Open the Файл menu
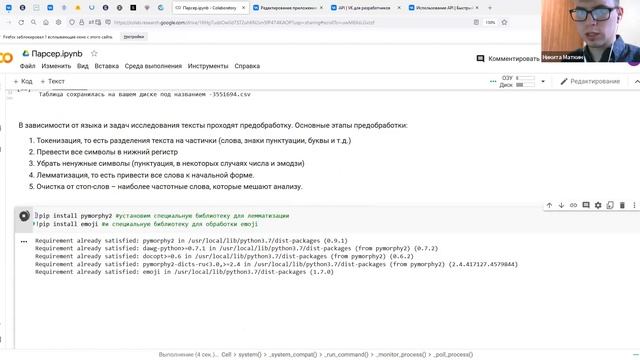Viewport: 640px width, 360px height. click(x=27, y=66)
